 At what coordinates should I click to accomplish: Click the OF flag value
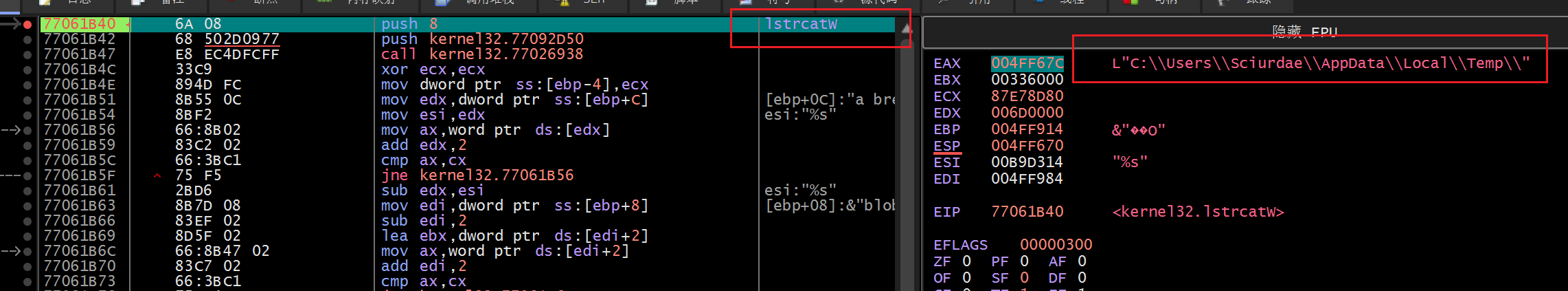pyautogui.click(x=967, y=278)
